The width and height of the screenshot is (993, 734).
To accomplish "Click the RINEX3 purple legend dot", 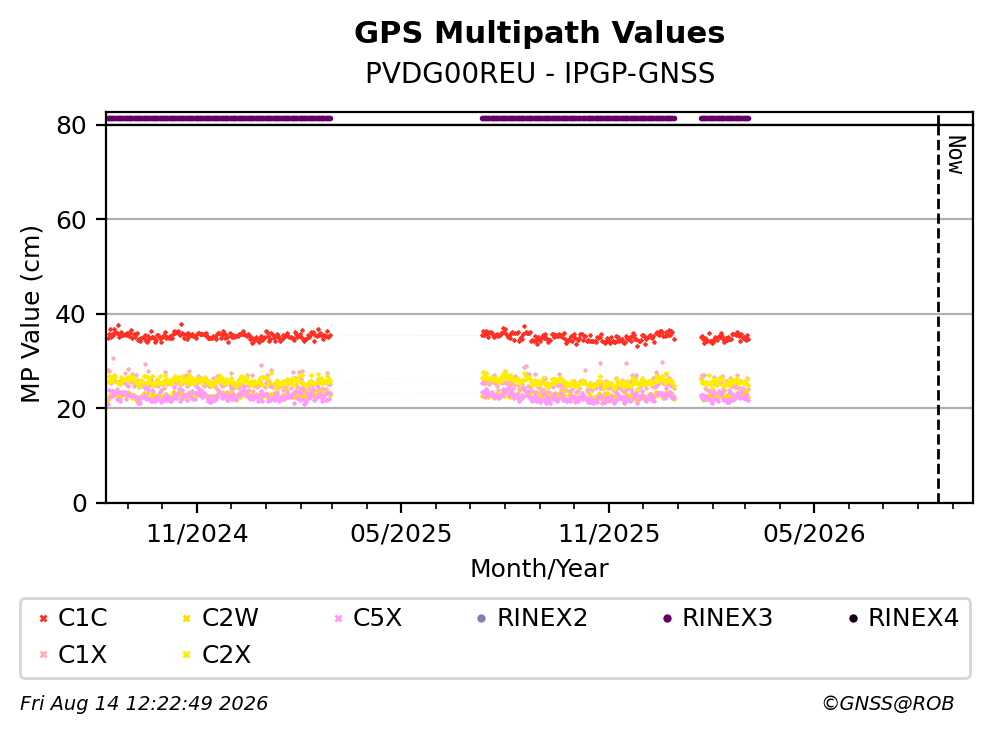I will pyautogui.click(x=667, y=618).
